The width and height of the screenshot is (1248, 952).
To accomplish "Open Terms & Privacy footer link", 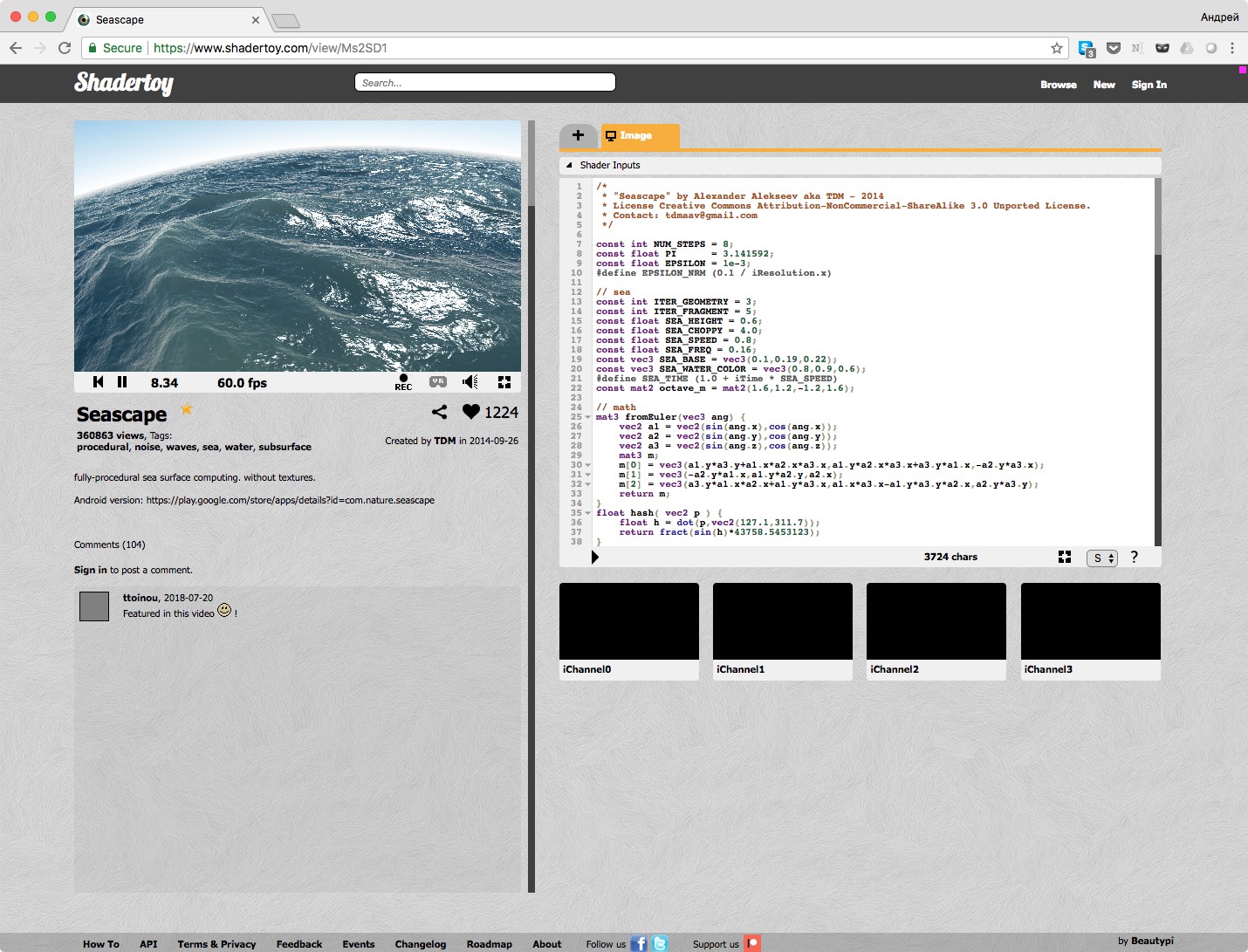I will coord(216,944).
